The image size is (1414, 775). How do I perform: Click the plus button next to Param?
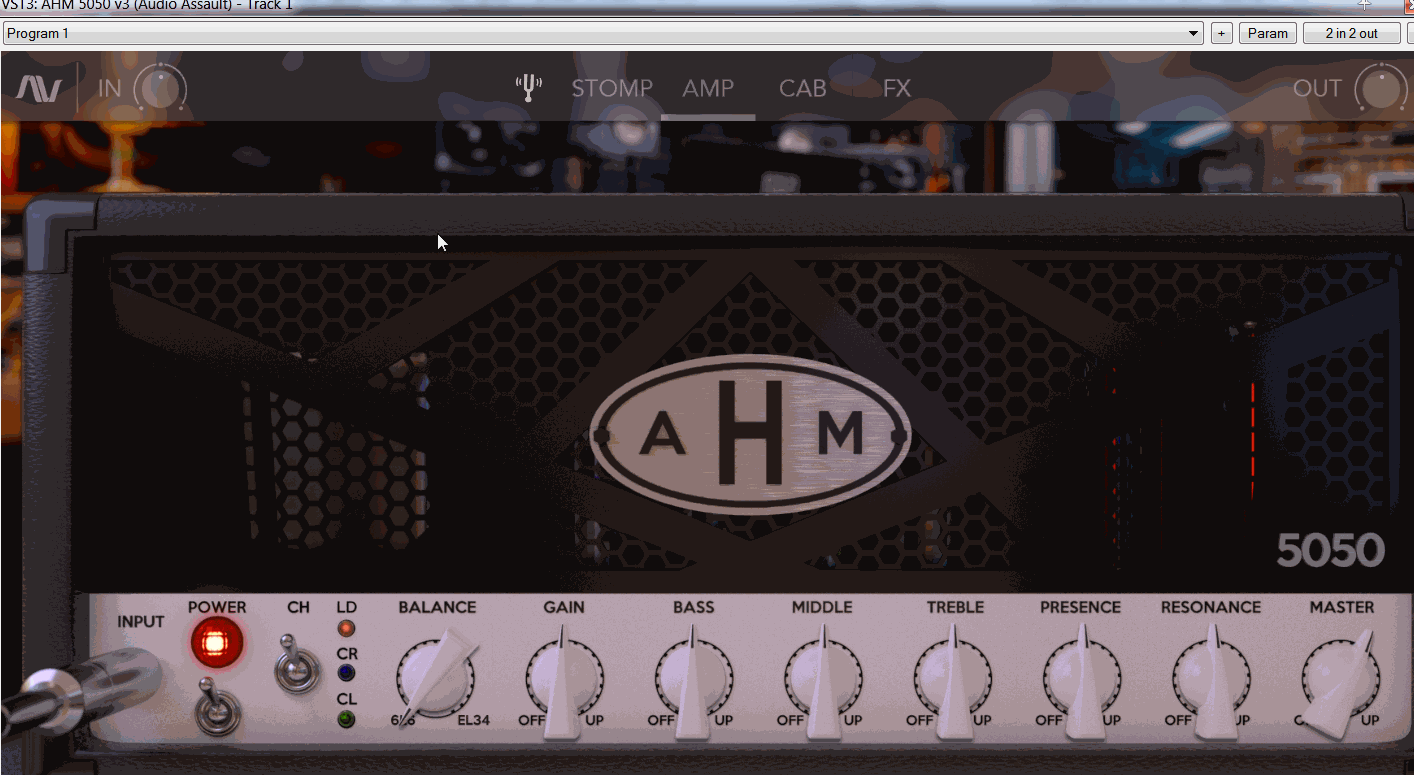click(x=1221, y=33)
